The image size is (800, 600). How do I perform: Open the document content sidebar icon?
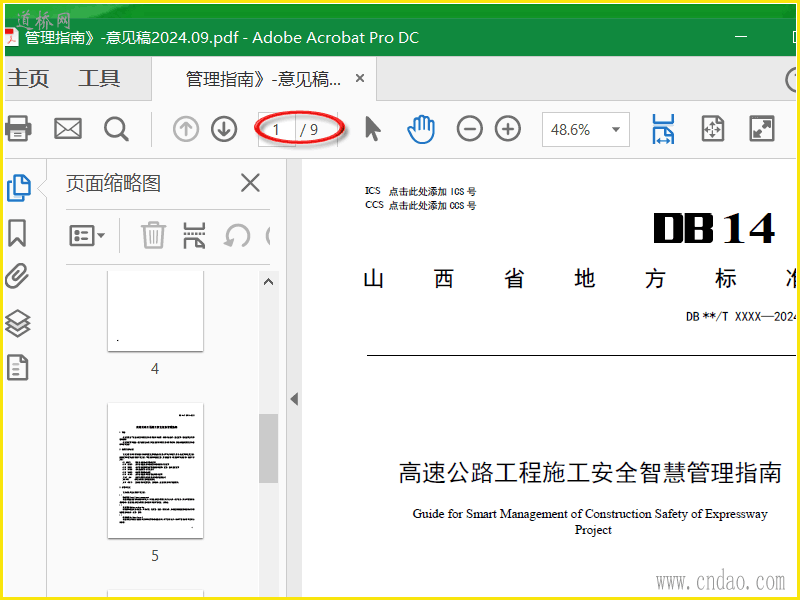(x=18, y=367)
